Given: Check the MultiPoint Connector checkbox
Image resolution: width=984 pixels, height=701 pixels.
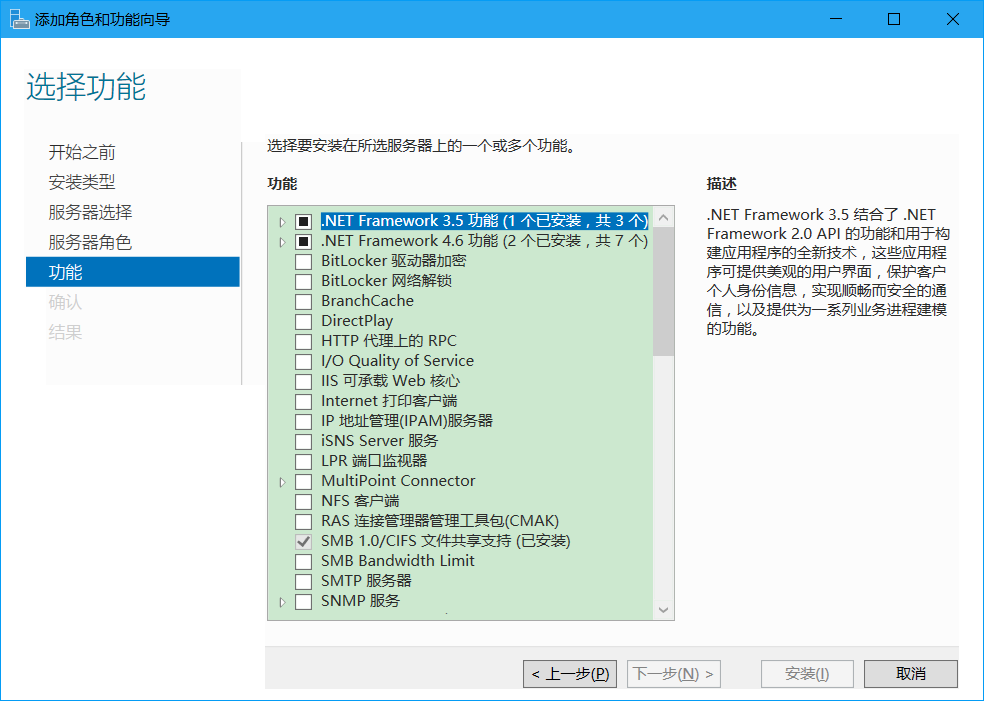Looking at the screenshot, I should tap(304, 481).
